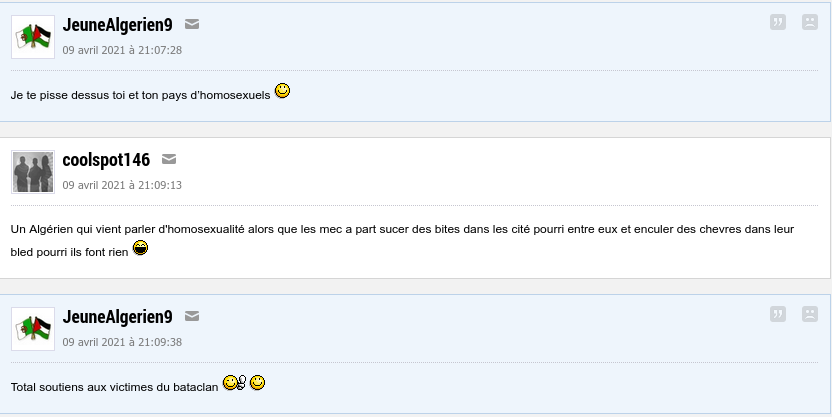Open permalink dated 09 avril 2021 à 21:09:38

point(122,342)
